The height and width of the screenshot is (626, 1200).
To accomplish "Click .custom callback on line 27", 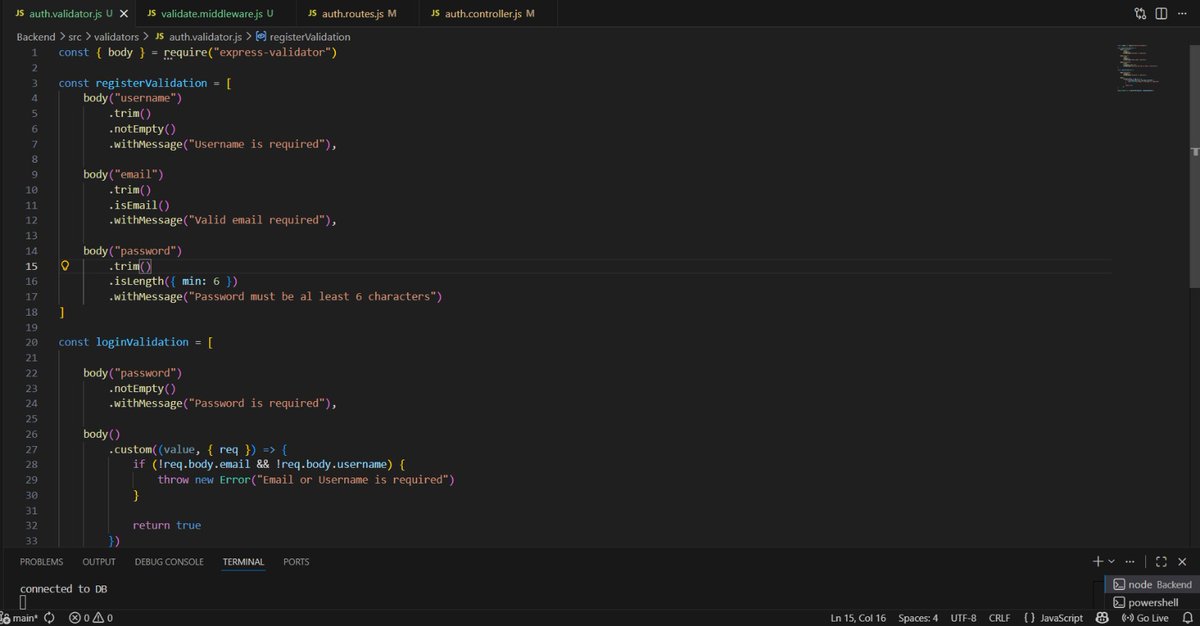I will 198,449.
